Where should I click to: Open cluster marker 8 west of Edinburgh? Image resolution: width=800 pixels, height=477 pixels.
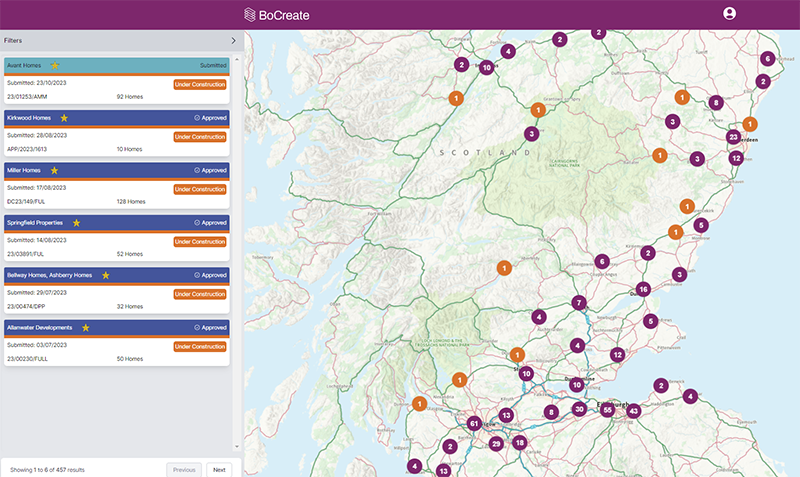coord(551,412)
